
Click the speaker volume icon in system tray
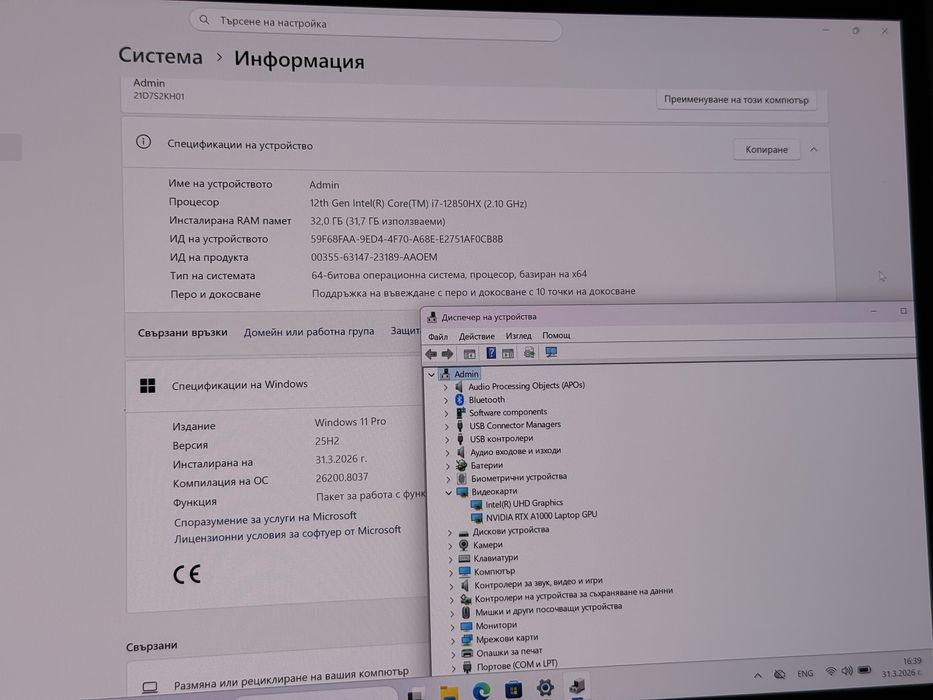[847, 671]
